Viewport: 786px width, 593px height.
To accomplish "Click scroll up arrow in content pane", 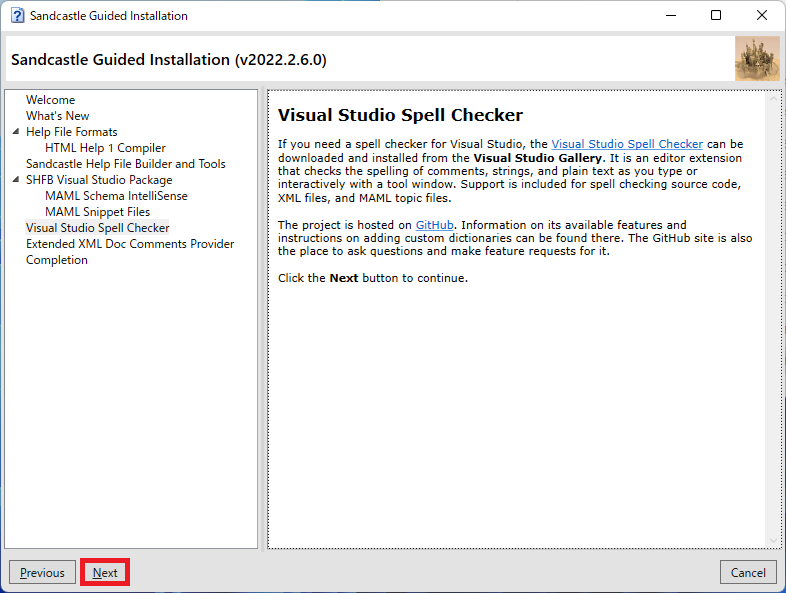I will tap(773, 99).
